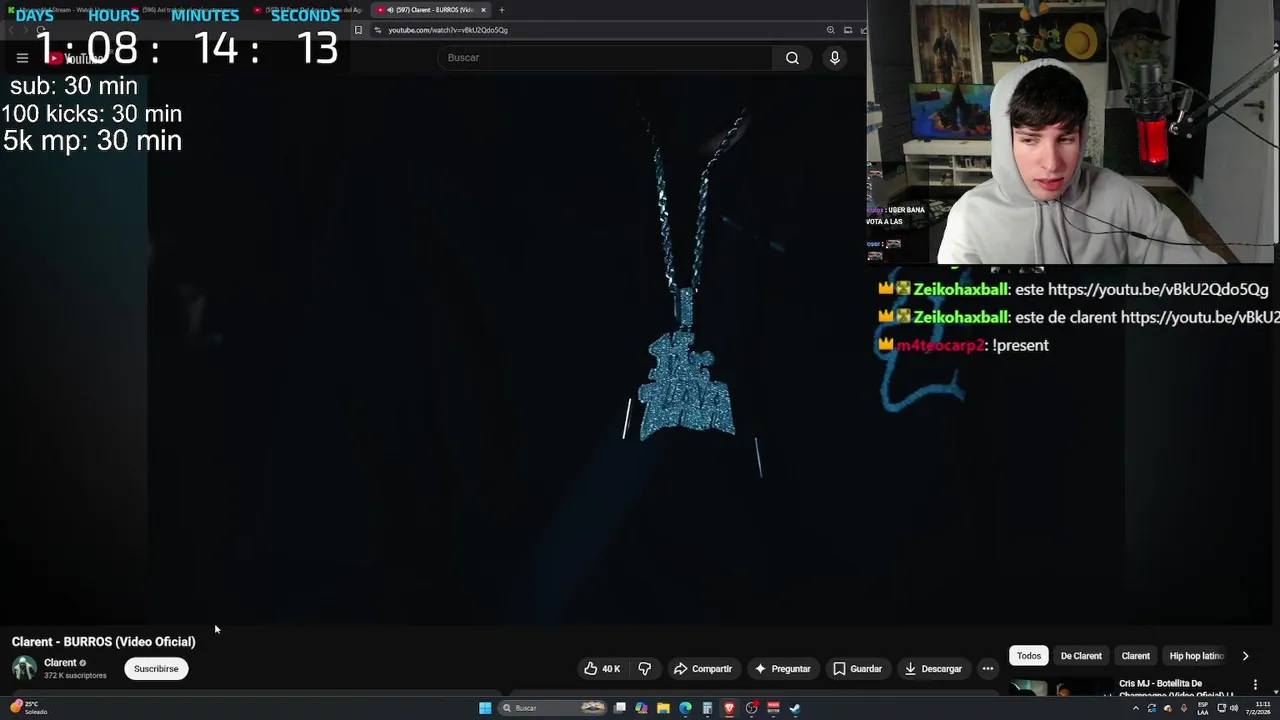Open Task View in taskbar
Image resolution: width=1280 pixels, height=720 pixels.
coord(620,708)
